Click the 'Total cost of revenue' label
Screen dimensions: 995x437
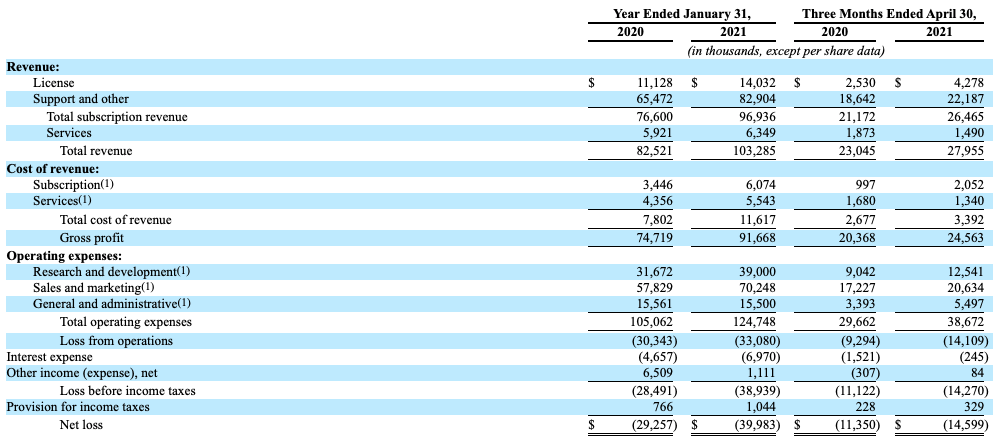click(115, 220)
